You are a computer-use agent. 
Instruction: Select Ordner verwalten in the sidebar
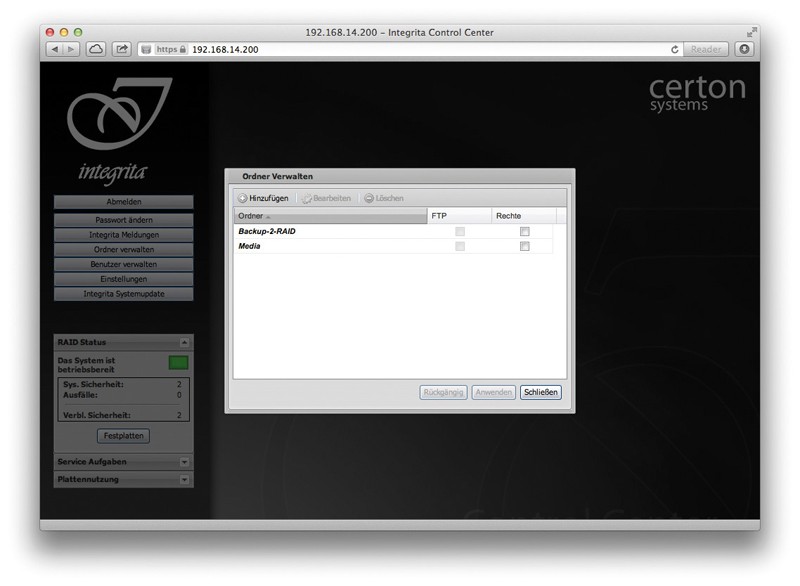click(123, 250)
